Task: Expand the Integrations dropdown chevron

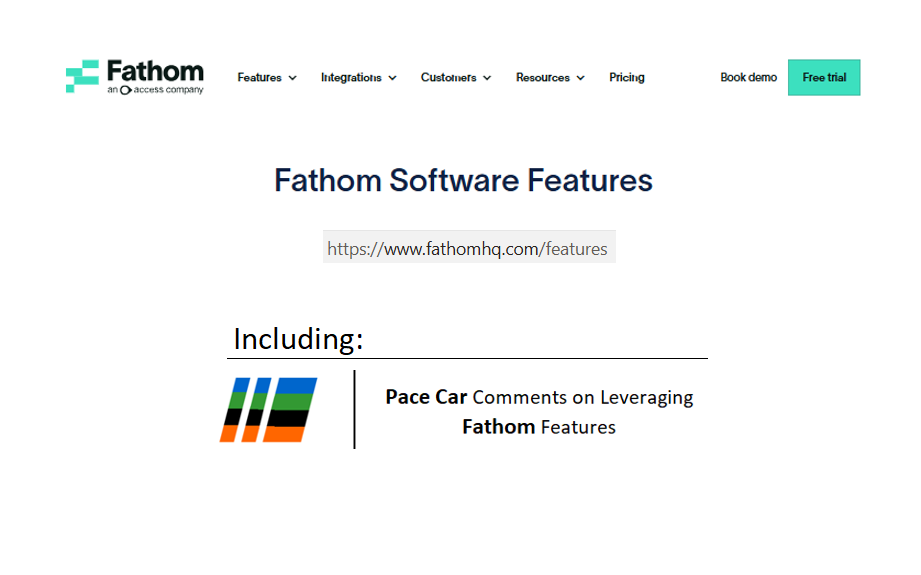Action: coord(392,78)
